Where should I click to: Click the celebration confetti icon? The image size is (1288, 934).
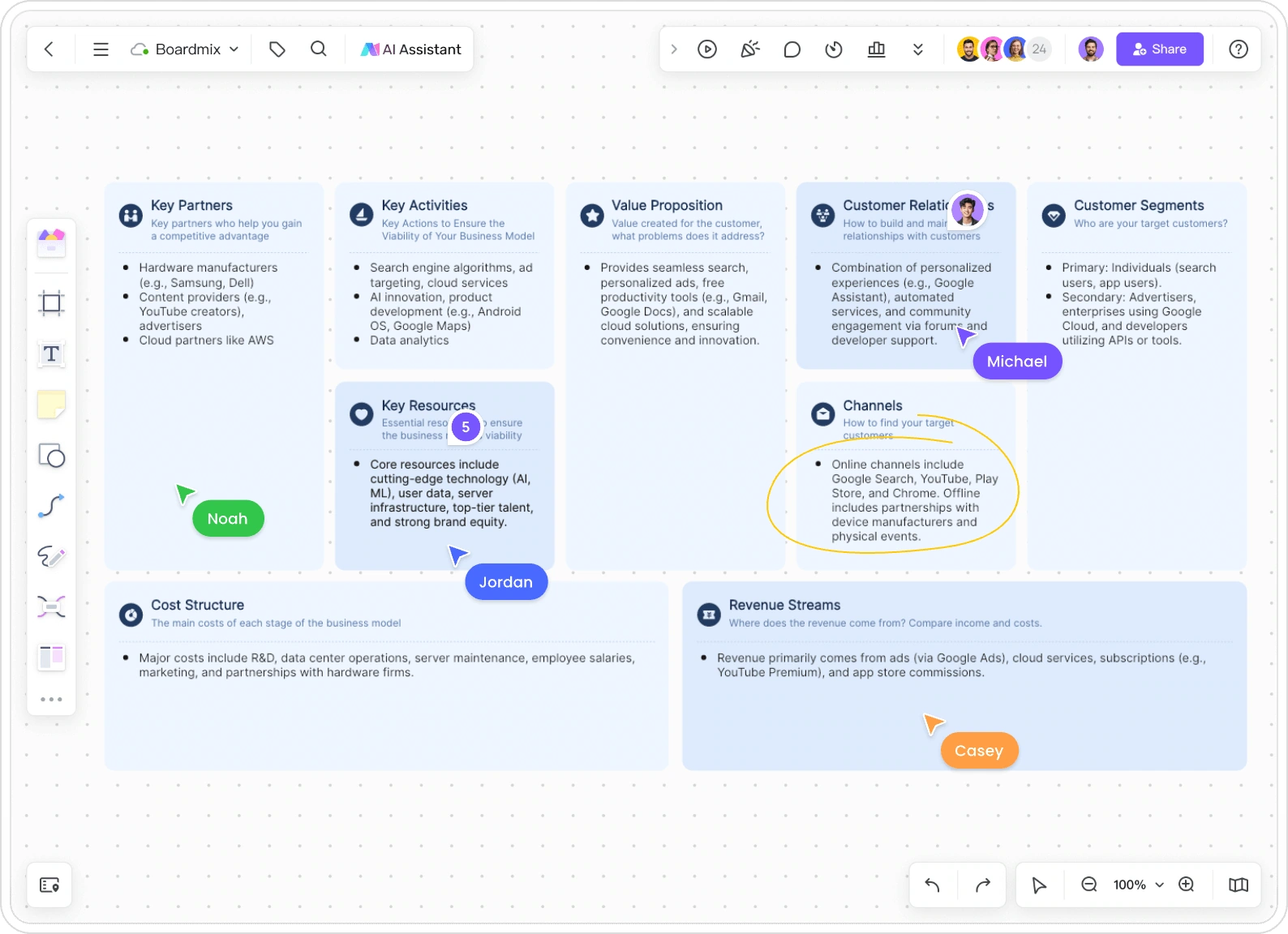750,49
